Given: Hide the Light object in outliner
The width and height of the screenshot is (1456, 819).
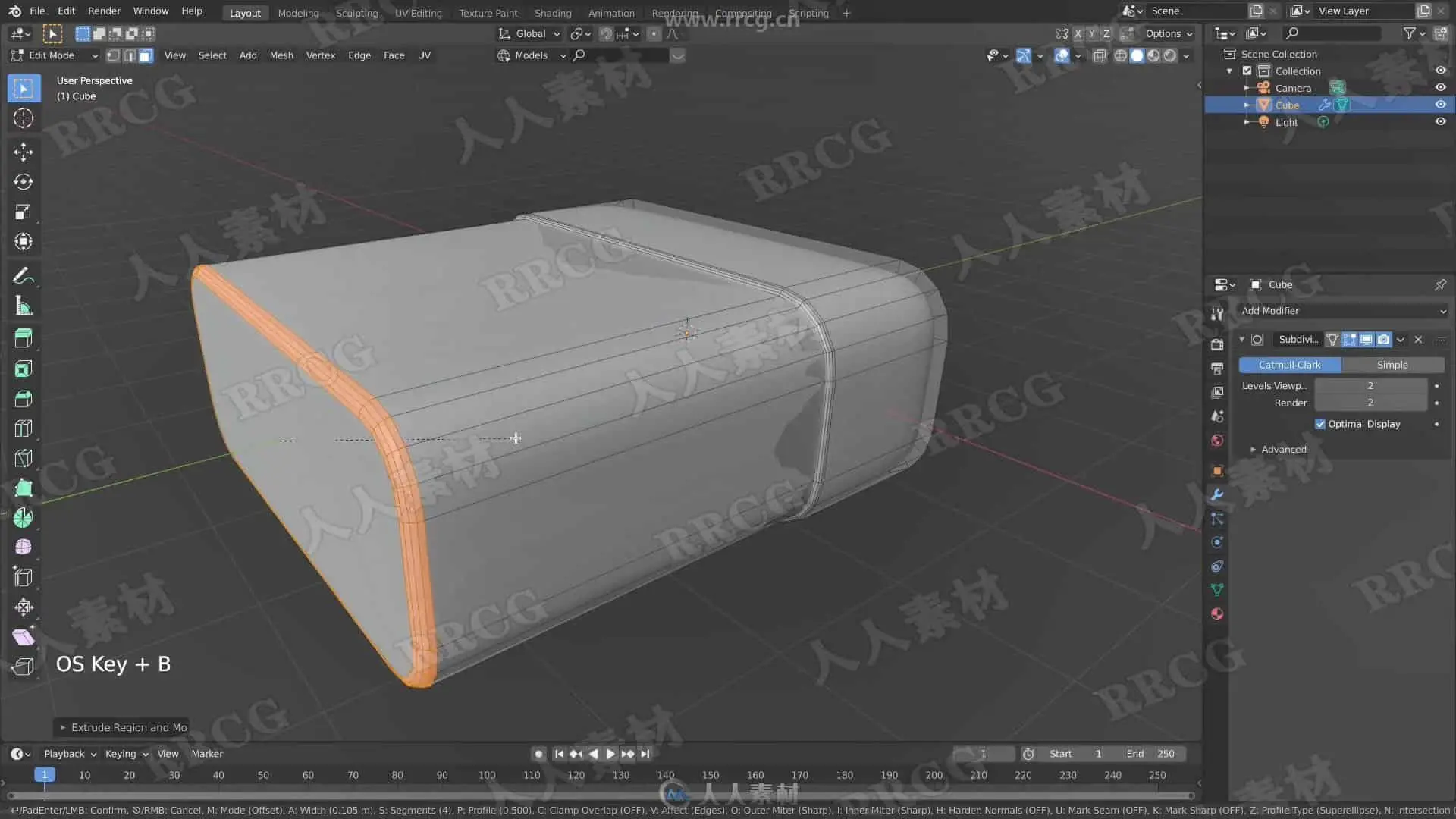Looking at the screenshot, I should 1440,122.
